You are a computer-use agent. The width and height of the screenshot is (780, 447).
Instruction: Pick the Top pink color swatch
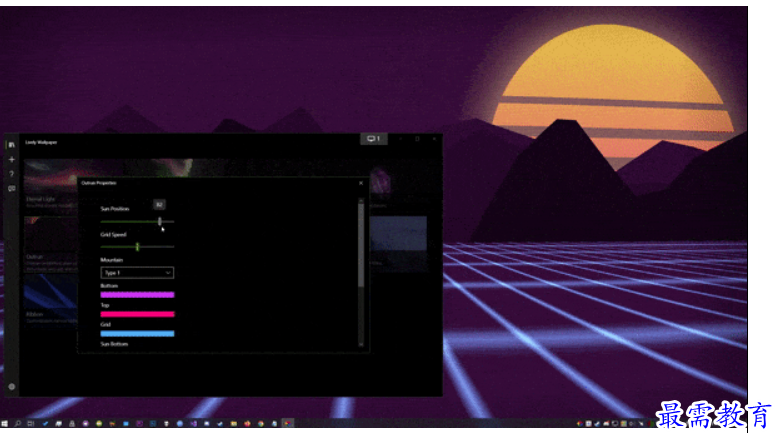pyautogui.click(x=137, y=314)
